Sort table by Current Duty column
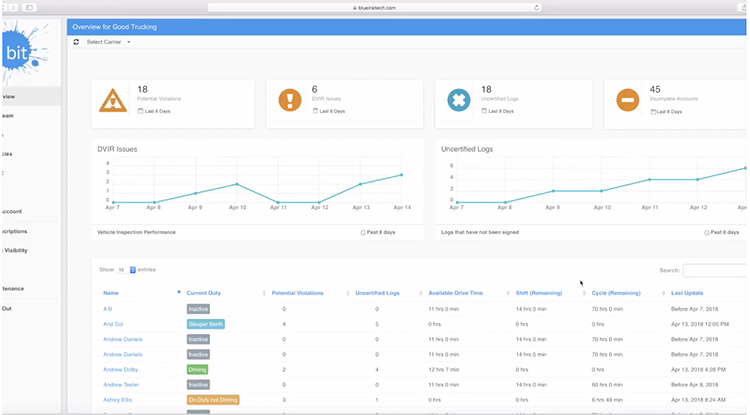Viewport: 750px width, 415px height. (x=203, y=293)
